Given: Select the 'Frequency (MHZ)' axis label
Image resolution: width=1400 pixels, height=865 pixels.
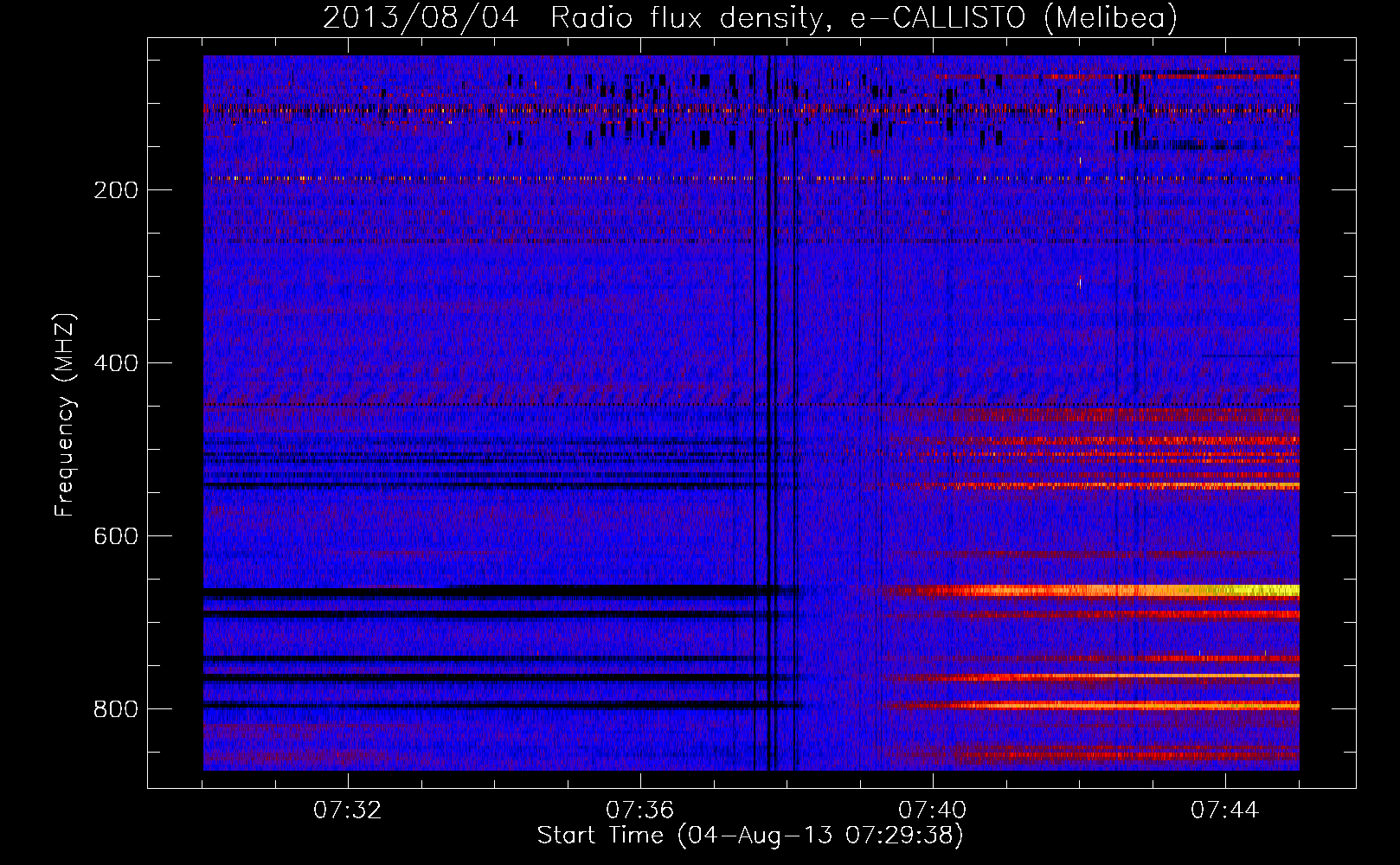Looking at the screenshot, I should pyautogui.click(x=65, y=414).
